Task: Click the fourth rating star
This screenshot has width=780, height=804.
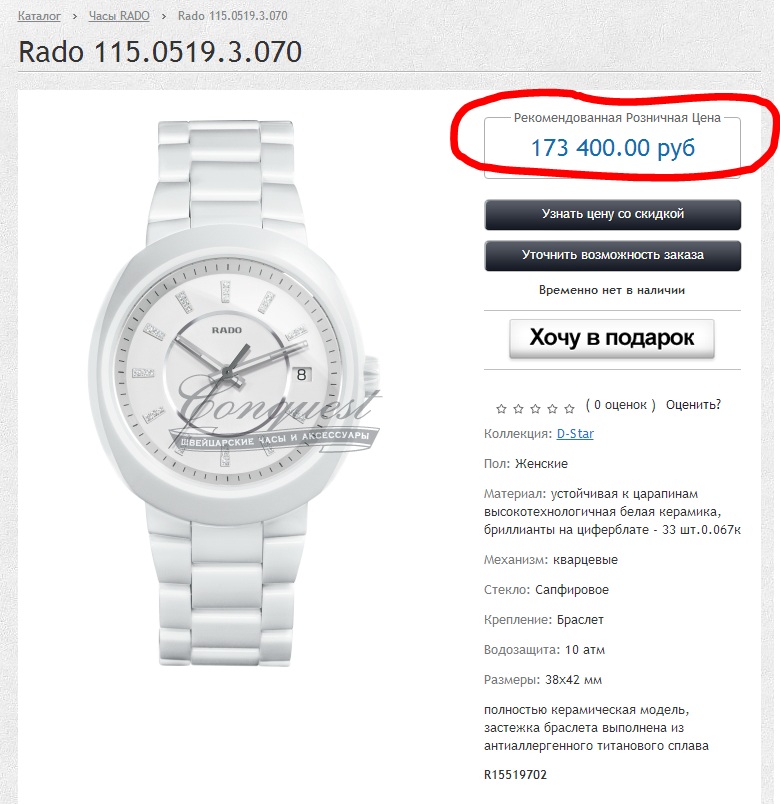Action: click(552, 408)
